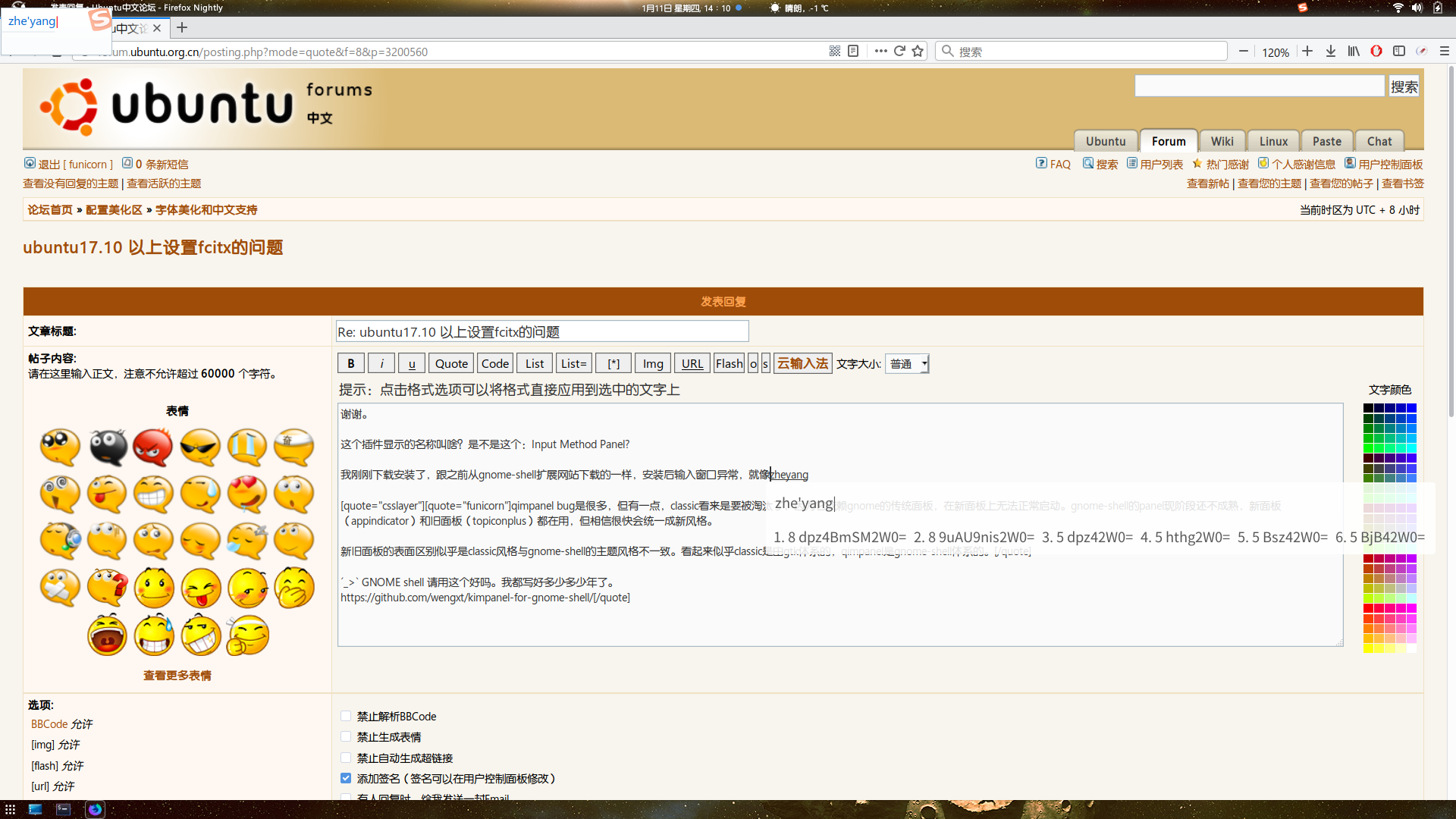Pick the bright red color swatch
This screenshot has width=1456, height=819.
tap(1369, 608)
